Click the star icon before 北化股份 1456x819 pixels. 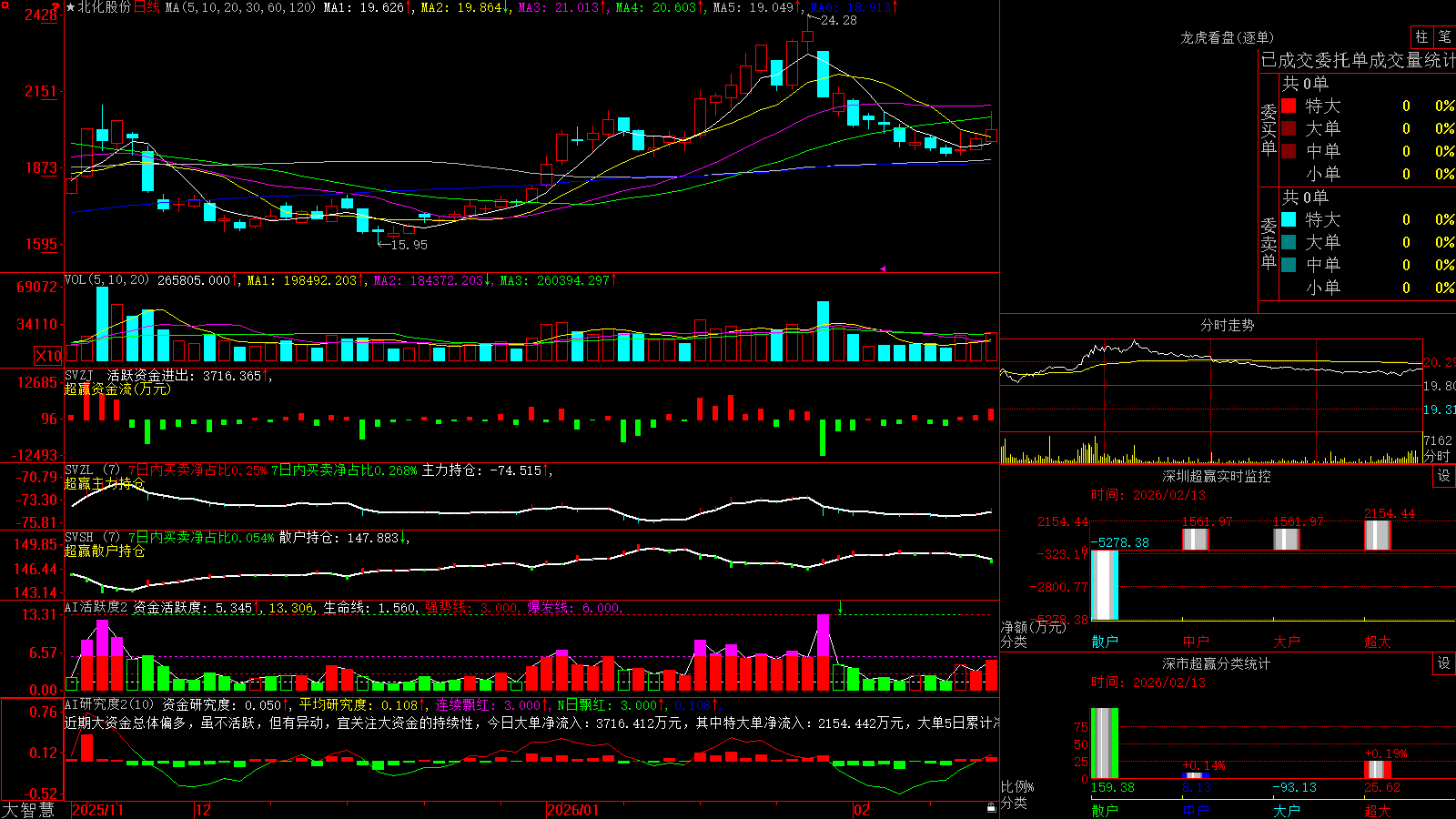point(71,7)
